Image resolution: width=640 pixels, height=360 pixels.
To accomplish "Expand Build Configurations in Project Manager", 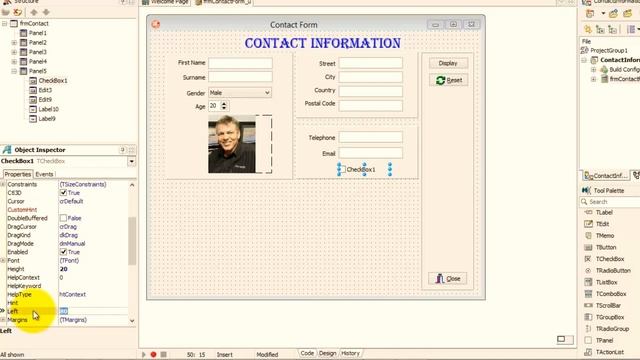I will 594,69.
